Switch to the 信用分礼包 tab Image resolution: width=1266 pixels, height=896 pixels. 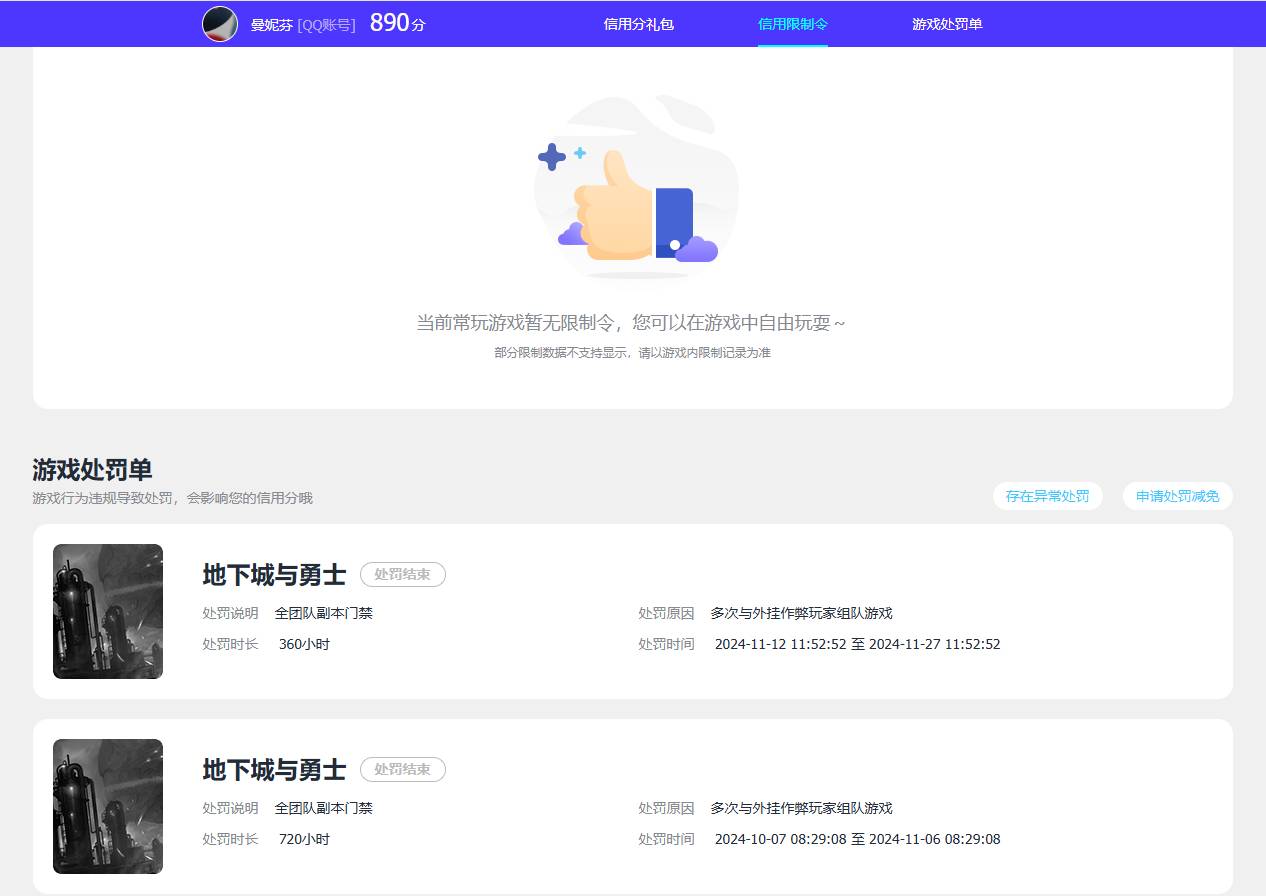[639, 24]
